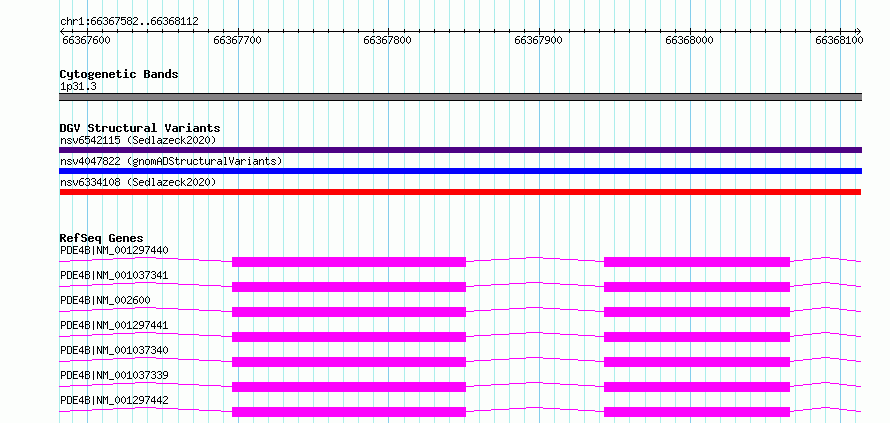Open the PDE4B|NM_001297441 transcript label
890x423 pixels.
coord(114,325)
